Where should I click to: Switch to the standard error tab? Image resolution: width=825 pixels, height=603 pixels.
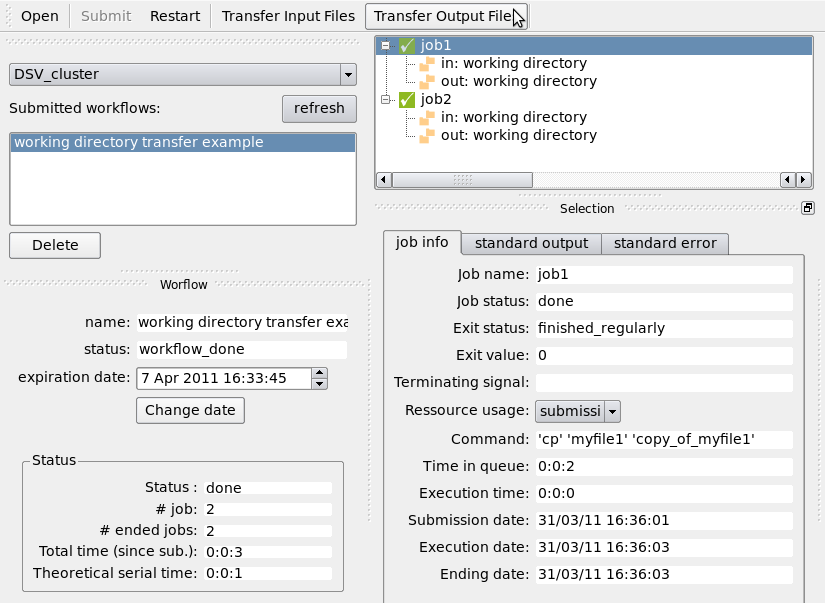(665, 243)
